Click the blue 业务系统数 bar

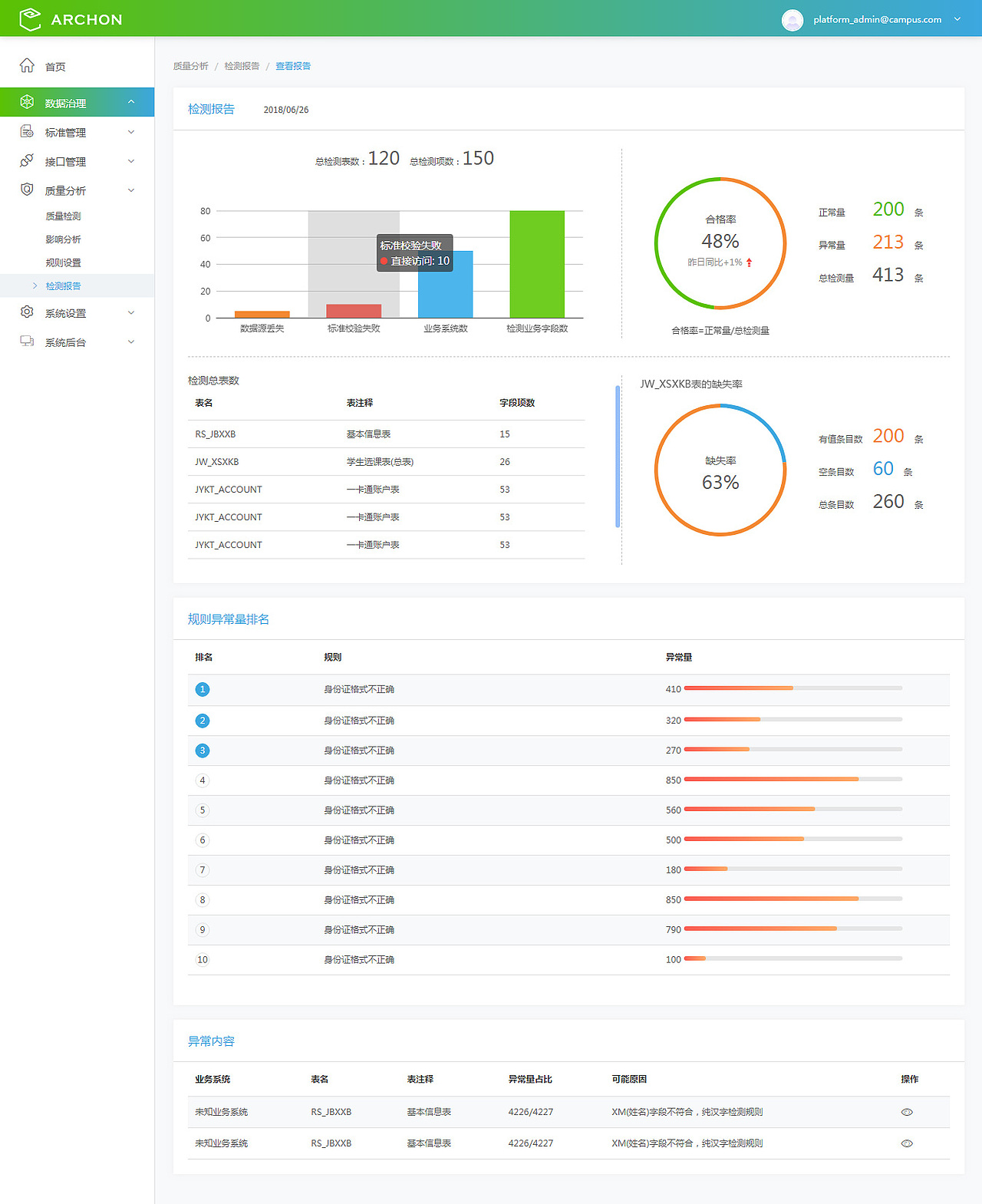pos(446,284)
